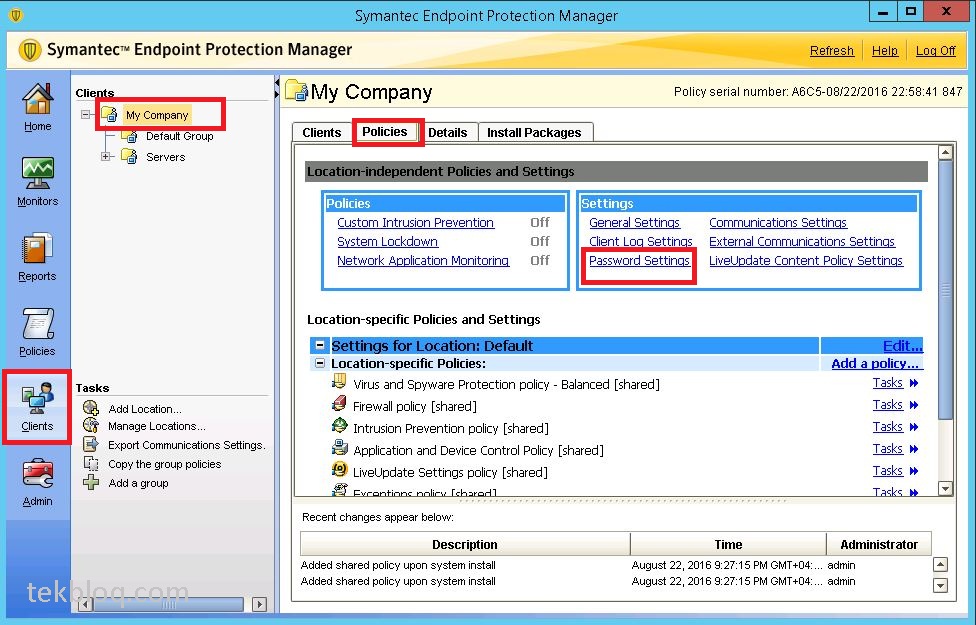The image size is (976, 625).
Task: Click the Refresh link
Action: 832,50
